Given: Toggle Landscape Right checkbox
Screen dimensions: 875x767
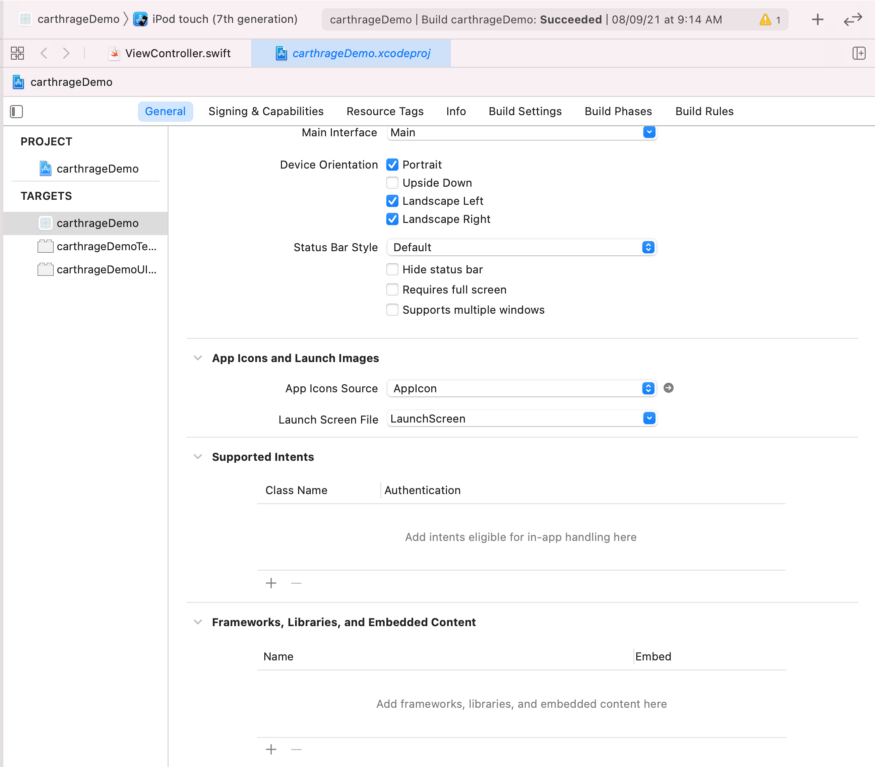Looking at the screenshot, I should 392,219.
